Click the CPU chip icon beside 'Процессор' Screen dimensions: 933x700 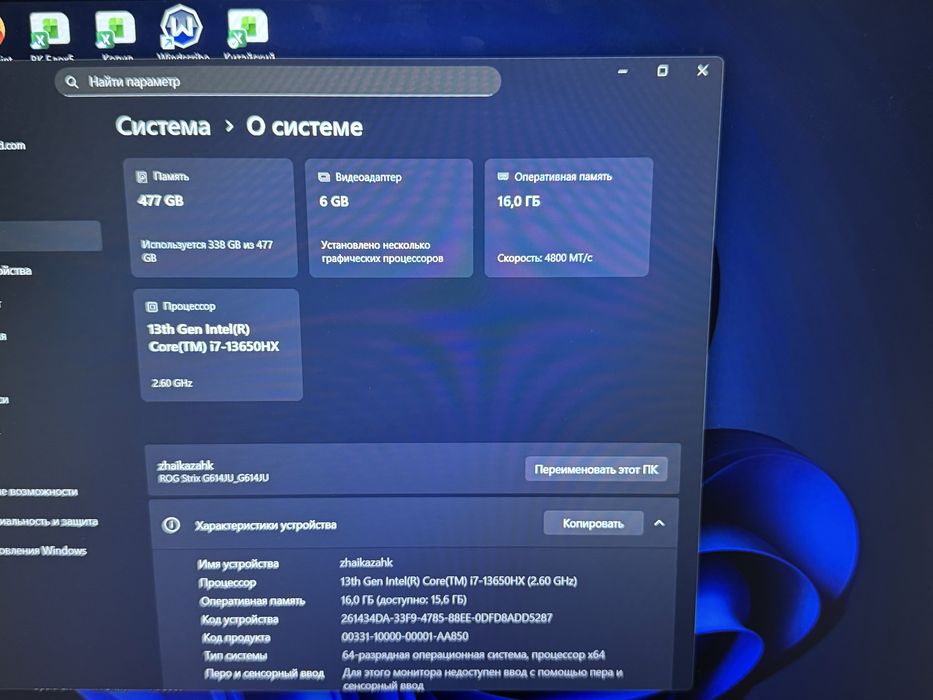(152, 307)
